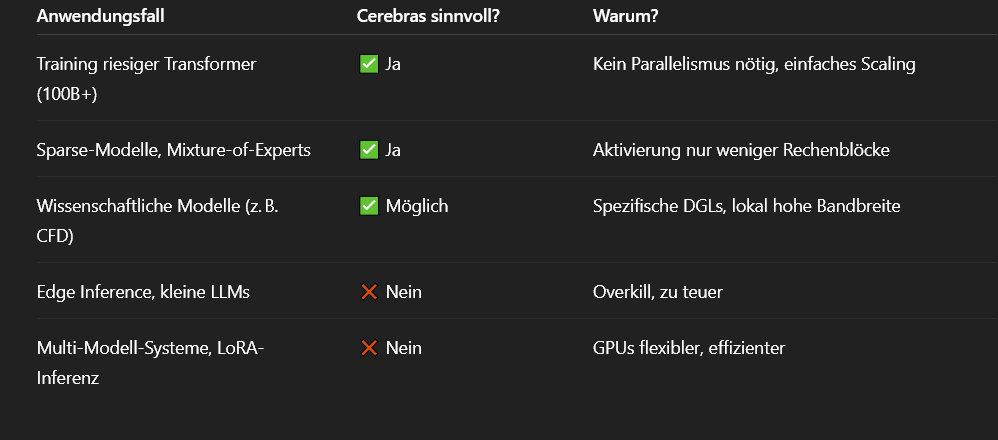
Task: Click the Sparse-Modelle, Mixture-of-Experts cell
Action: tap(174, 150)
